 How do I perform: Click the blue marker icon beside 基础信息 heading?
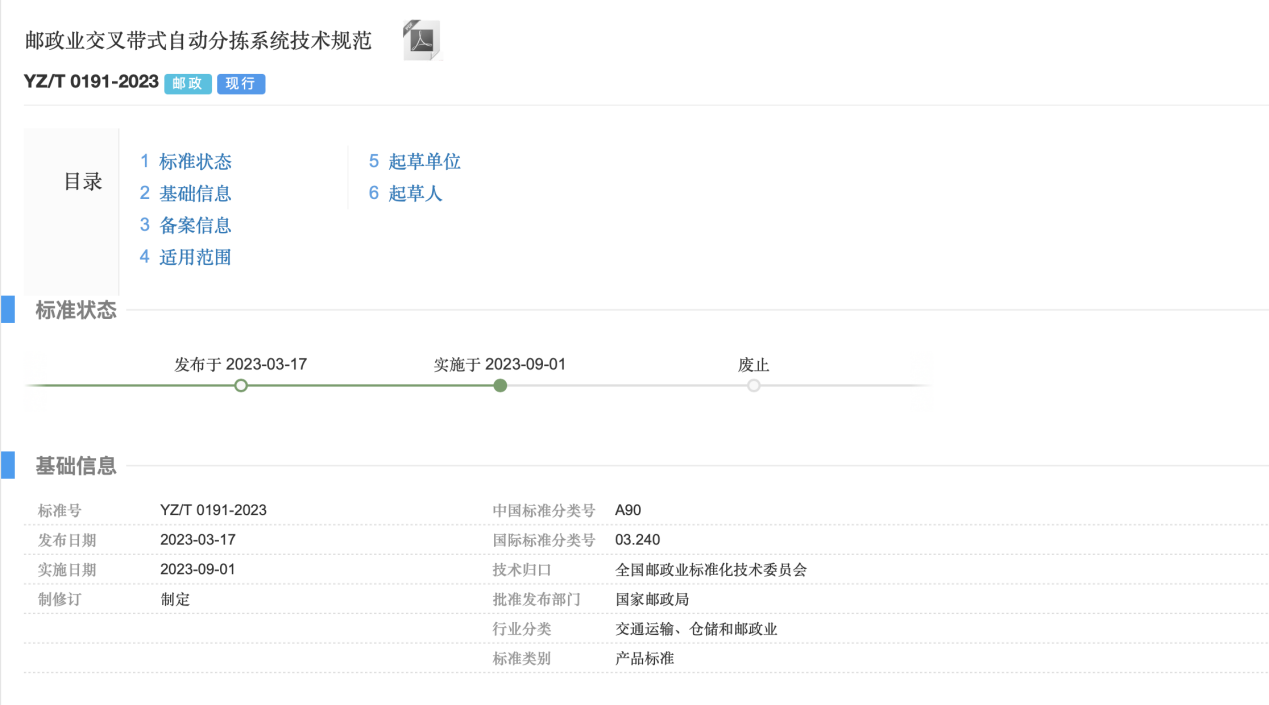tap(9, 464)
